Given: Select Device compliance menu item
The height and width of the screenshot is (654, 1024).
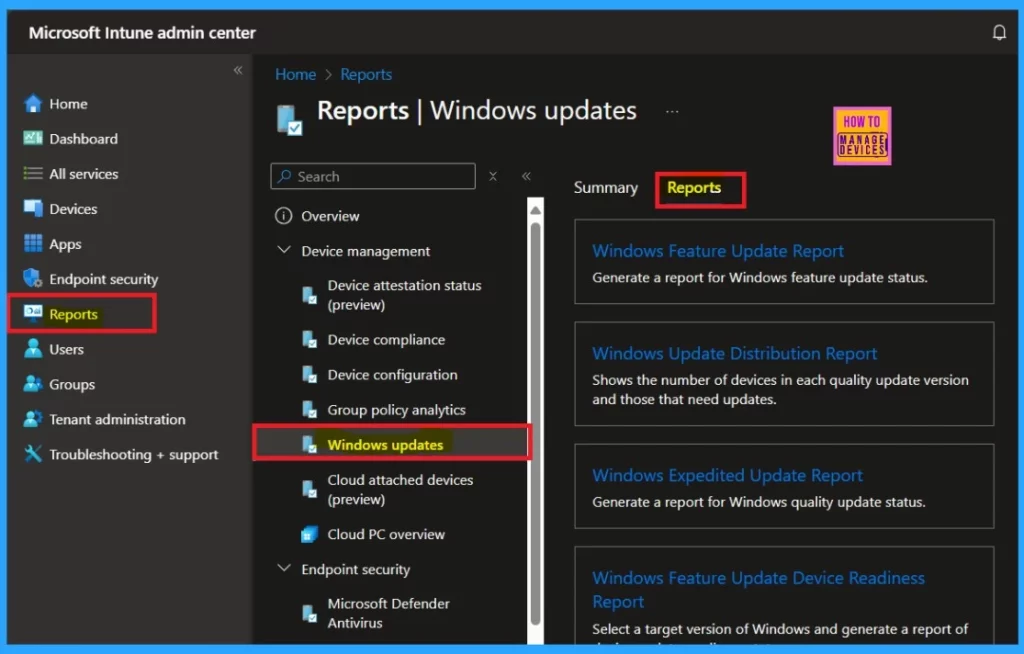Looking at the screenshot, I should 386,340.
